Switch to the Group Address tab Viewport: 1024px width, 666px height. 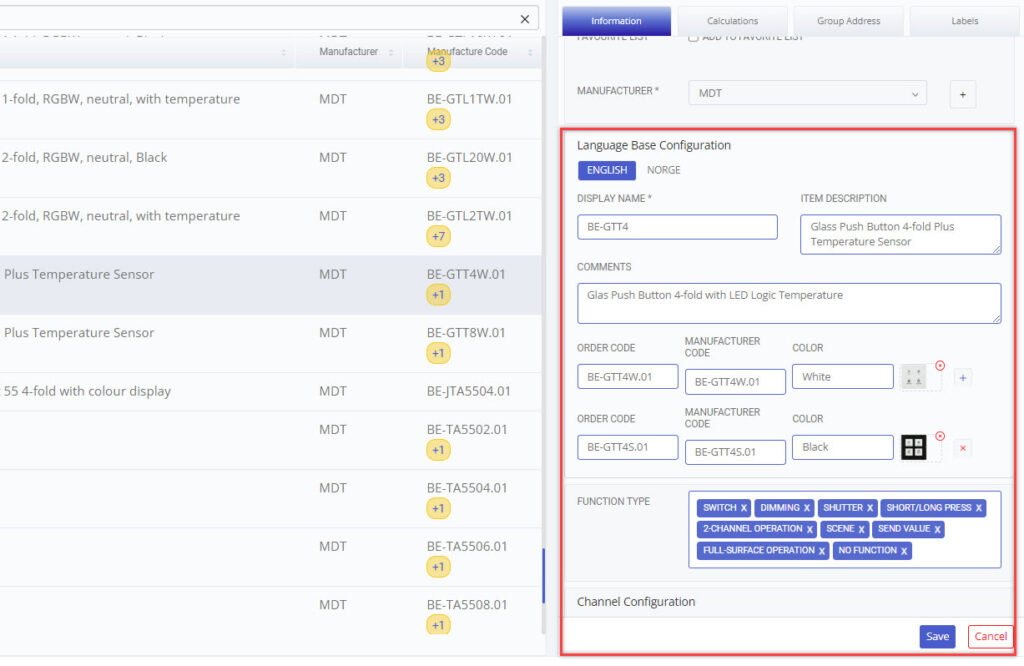pyautogui.click(x=848, y=21)
